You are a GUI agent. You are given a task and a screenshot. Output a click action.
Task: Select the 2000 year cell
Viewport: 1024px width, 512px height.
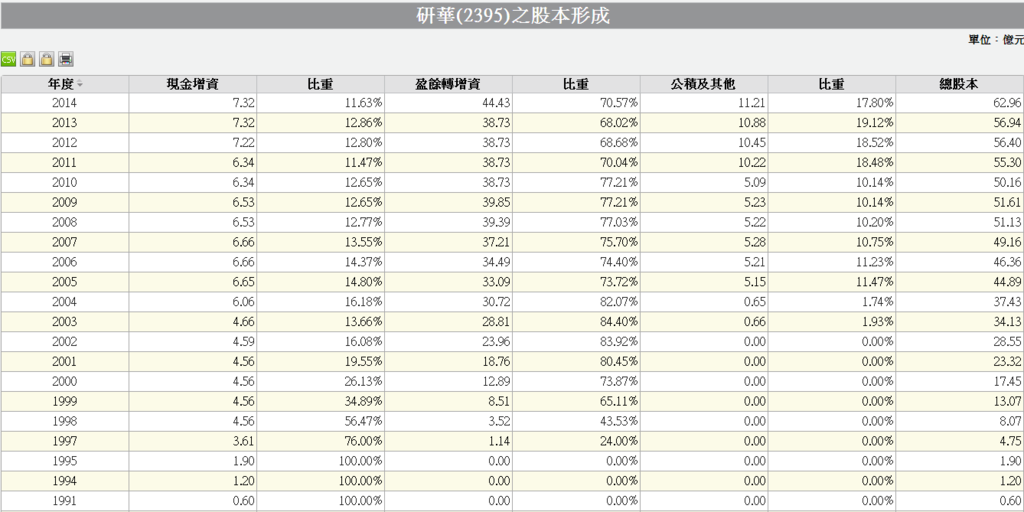click(65, 381)
